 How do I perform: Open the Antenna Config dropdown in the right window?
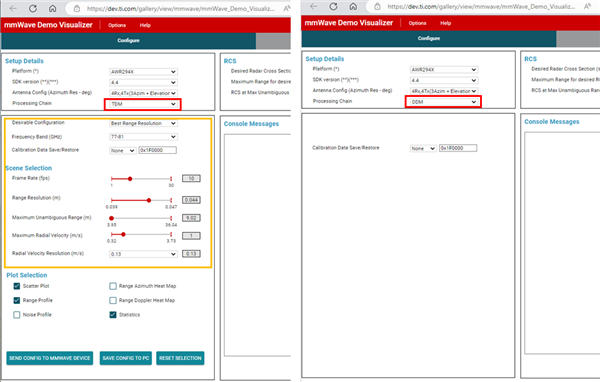point(444,91)
